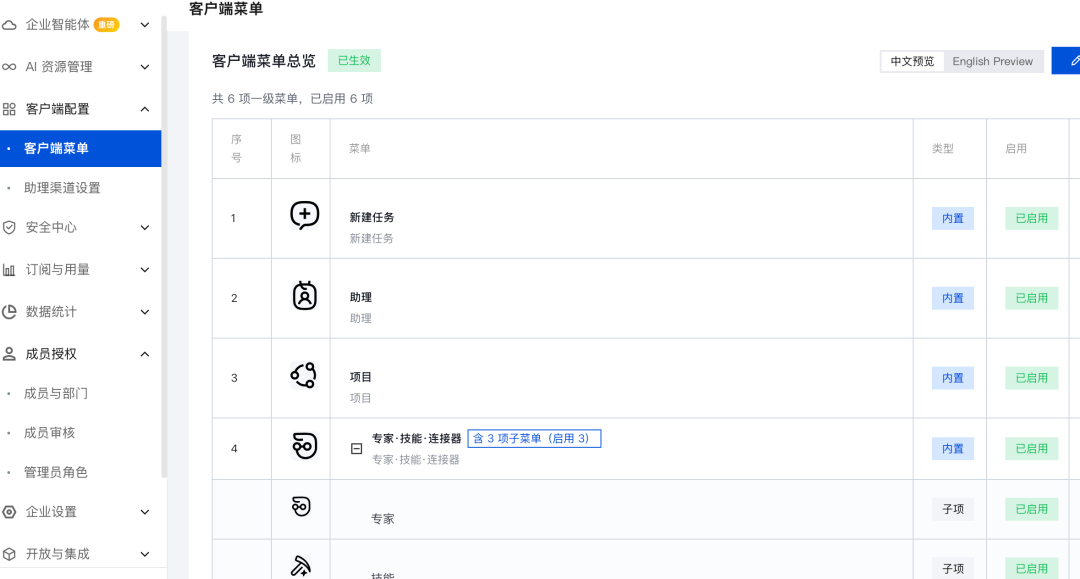Image resolution: width=1080 pixels, height=579 pixels.
Task: Click 已启用 status of 新建任务 row
Action: 1031,218
